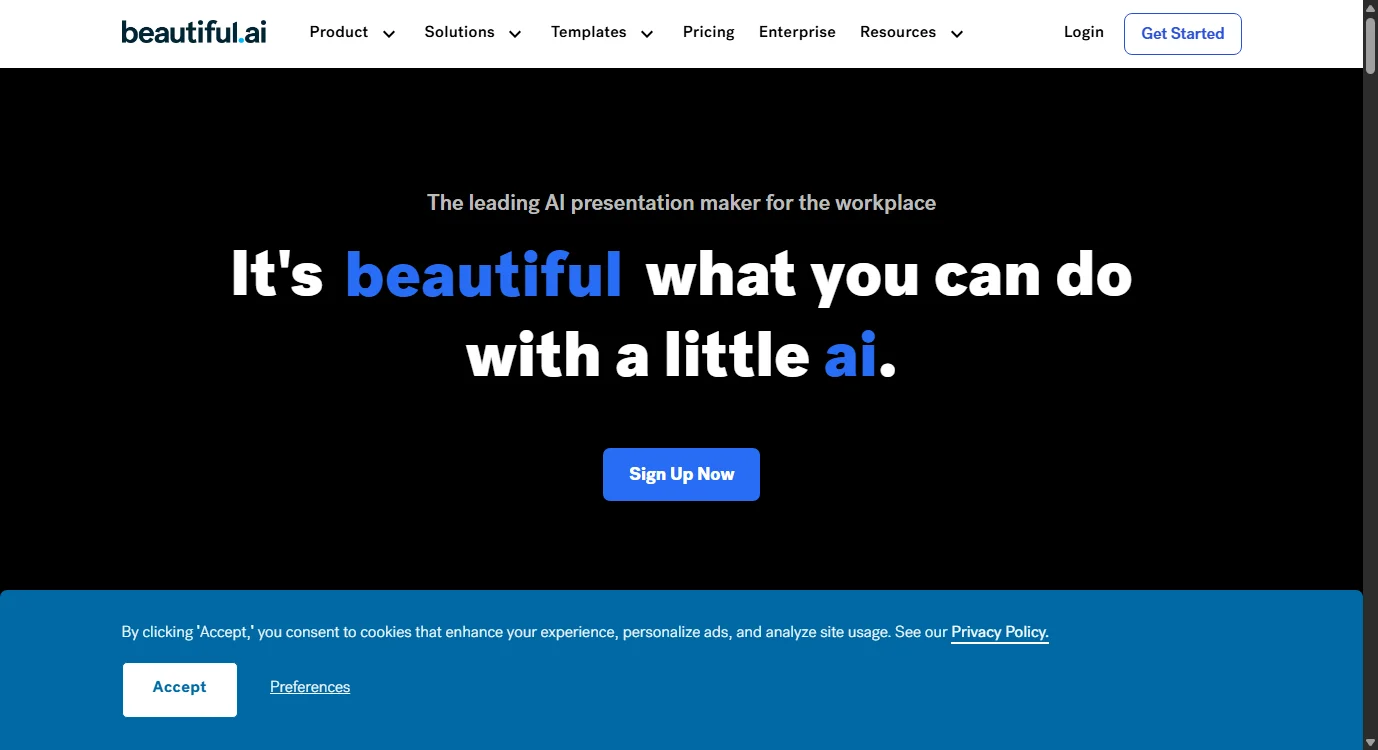Show the Resources dropdown menu label
The width and height of the screenshot is (1378, 750).
pos(897,32)
